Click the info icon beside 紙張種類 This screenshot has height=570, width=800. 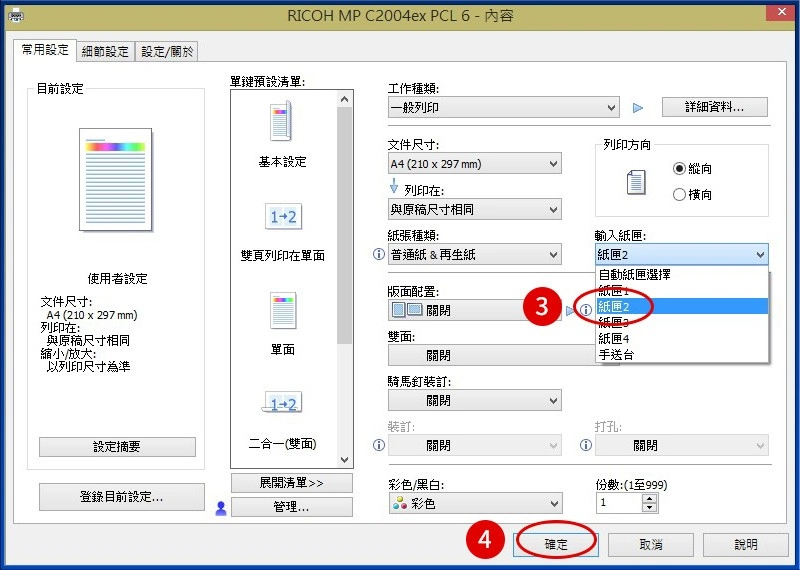coord(379,254)
